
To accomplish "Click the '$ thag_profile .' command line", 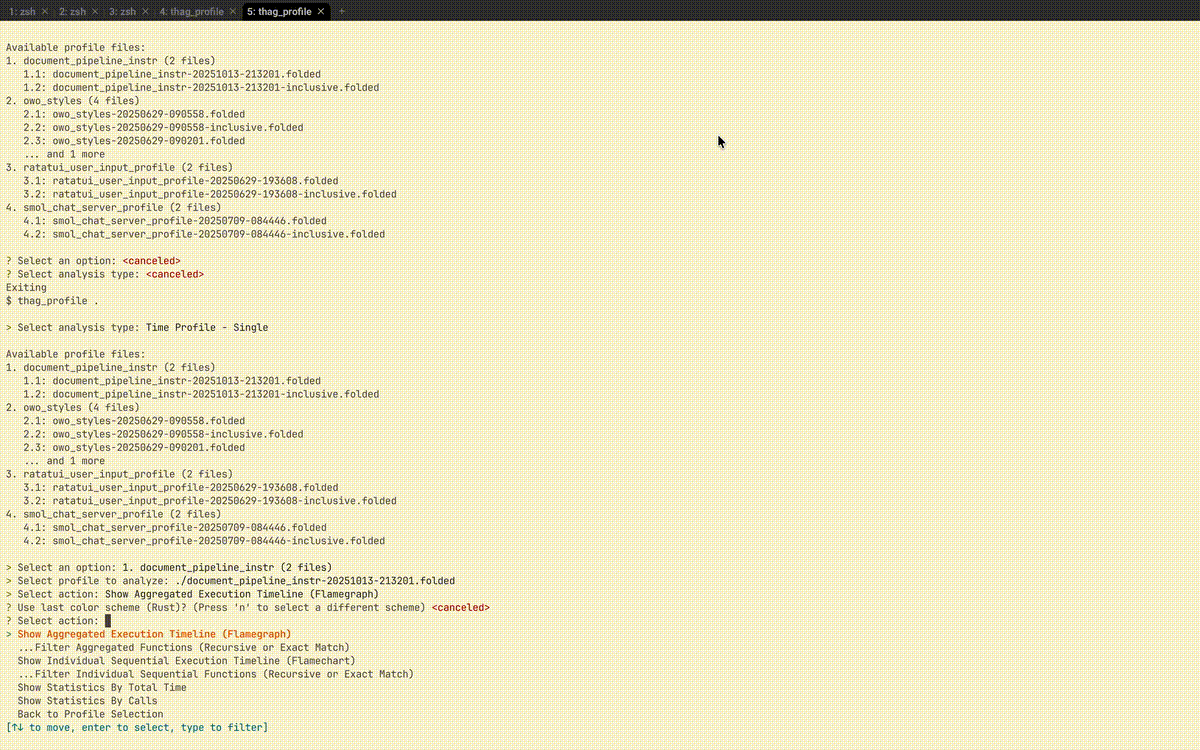I will [53, 300].
